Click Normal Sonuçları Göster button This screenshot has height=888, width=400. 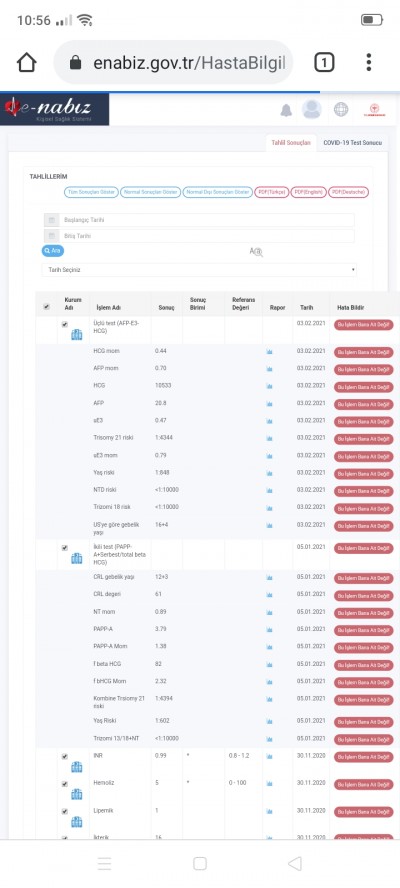(150, 192)
